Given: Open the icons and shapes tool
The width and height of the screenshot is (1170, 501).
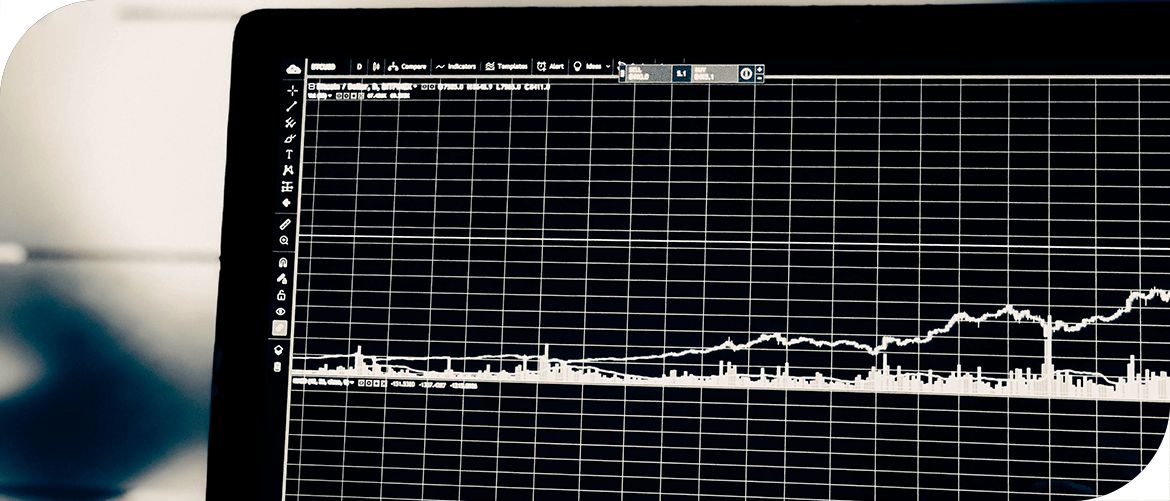Looking at the screenshot, I should 287,202.
